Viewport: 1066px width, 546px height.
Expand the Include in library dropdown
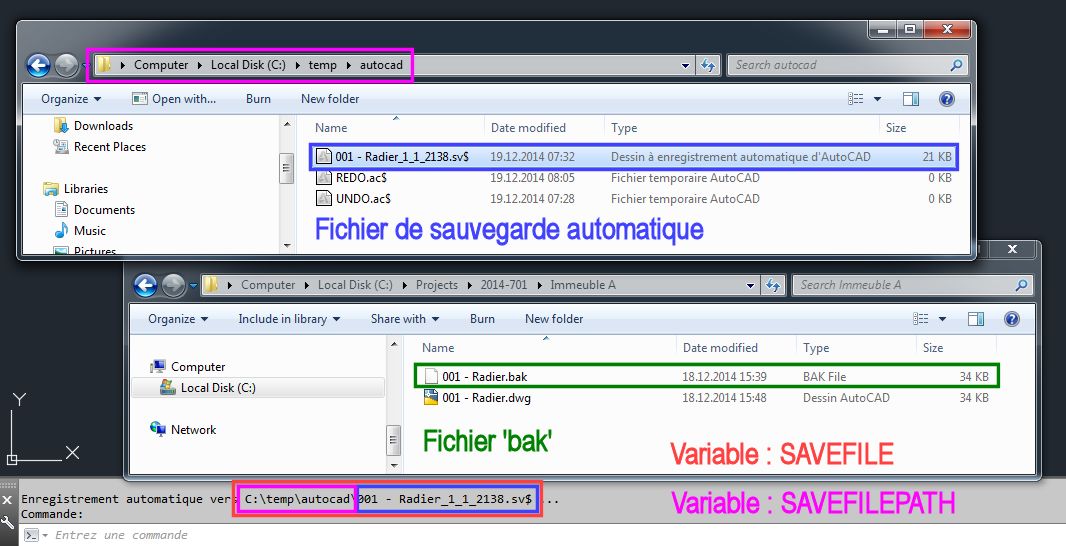point(289,319)
